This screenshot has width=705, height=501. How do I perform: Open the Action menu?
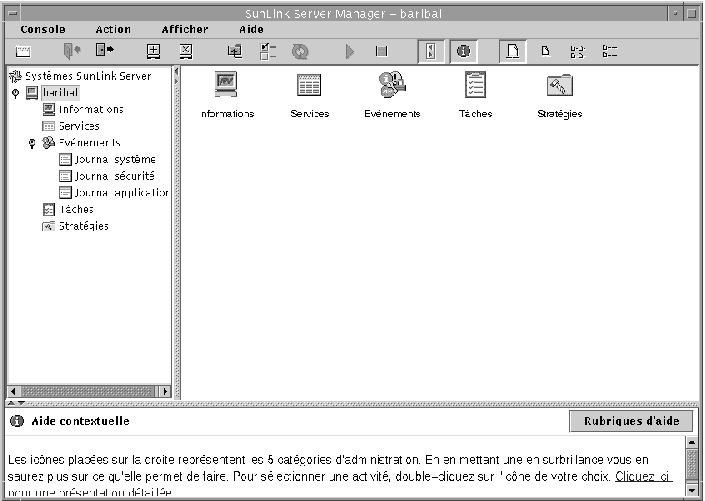point(113,30)
